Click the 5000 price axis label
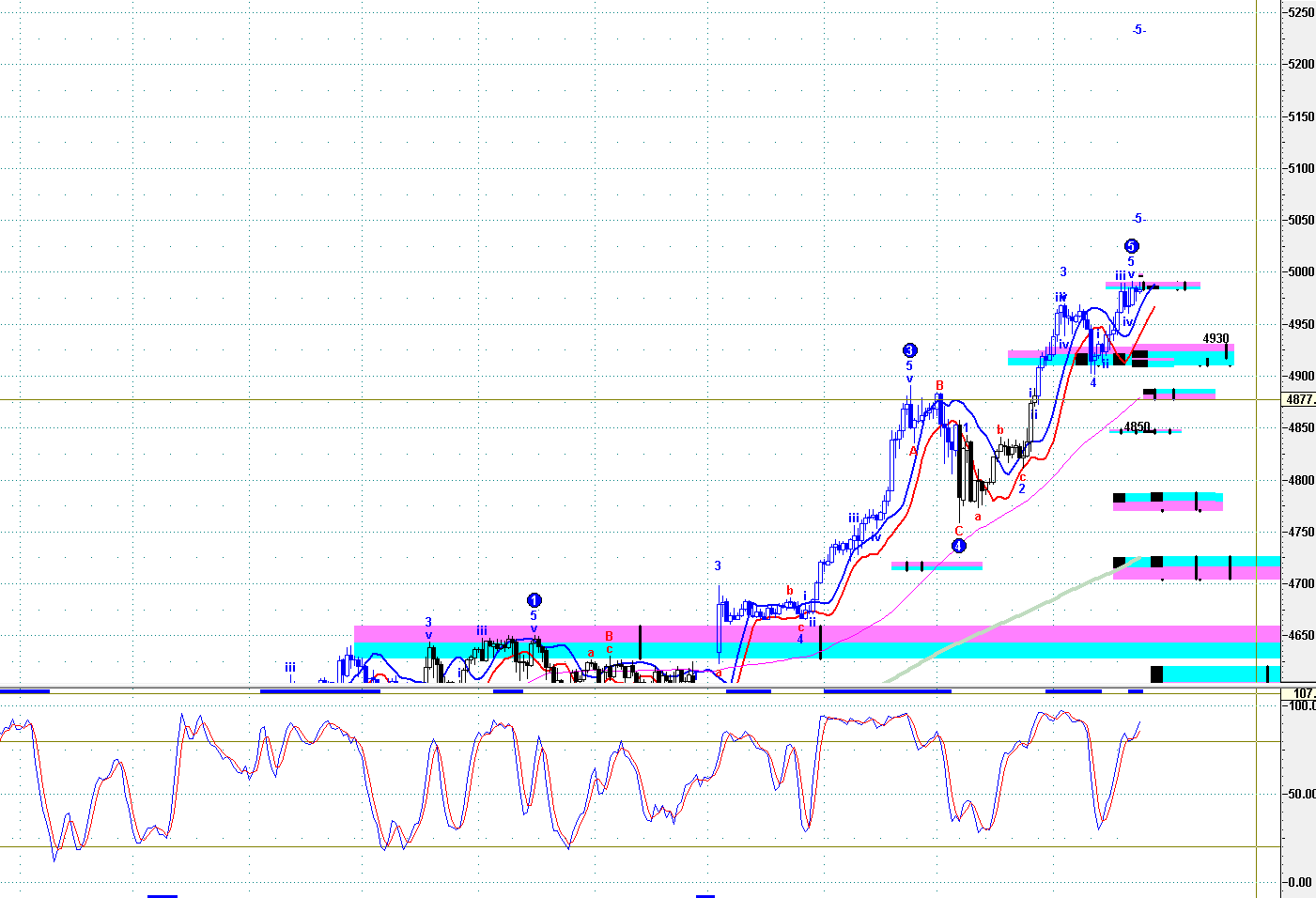 [1301, 272]
